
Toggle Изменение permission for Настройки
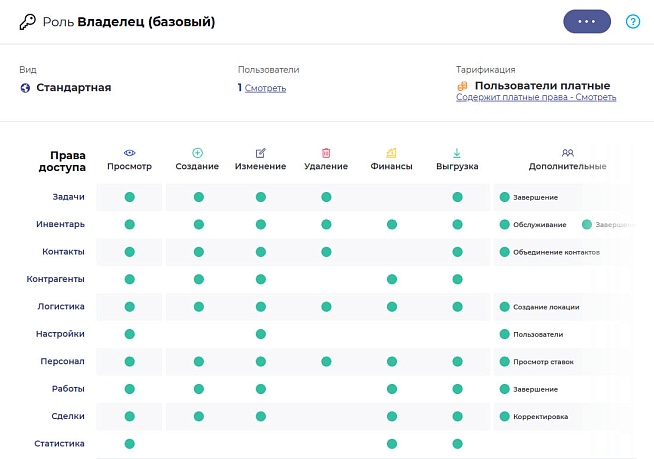pos(261,334)
